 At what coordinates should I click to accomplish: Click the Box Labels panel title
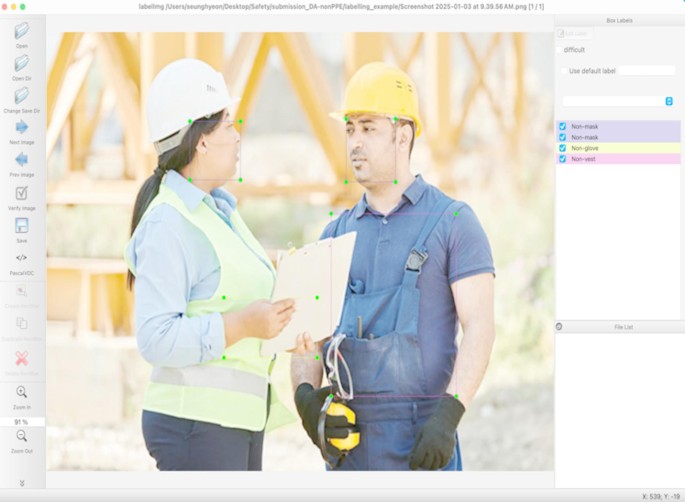pyautogui.click(x=619, y=21)
